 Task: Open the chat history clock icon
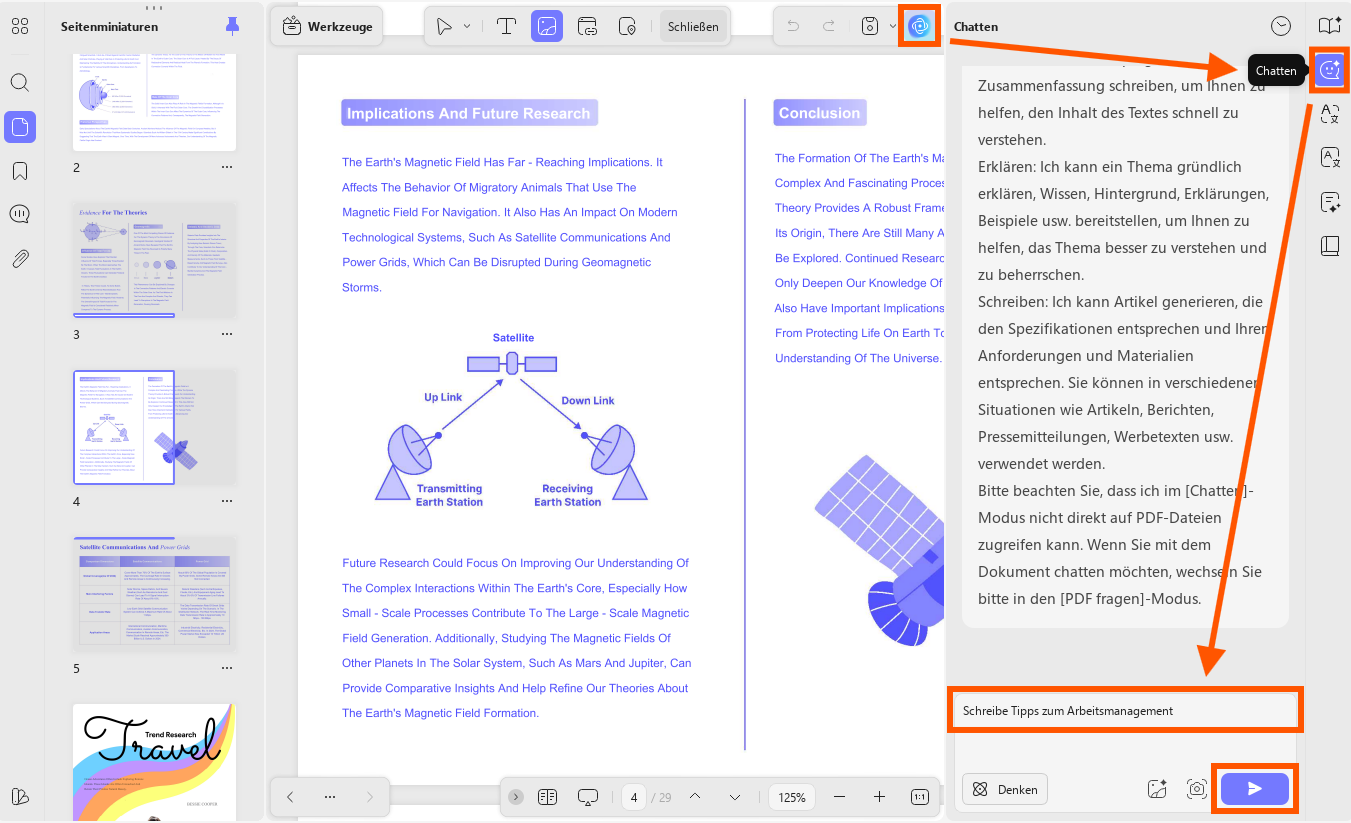click(1280, 27)
